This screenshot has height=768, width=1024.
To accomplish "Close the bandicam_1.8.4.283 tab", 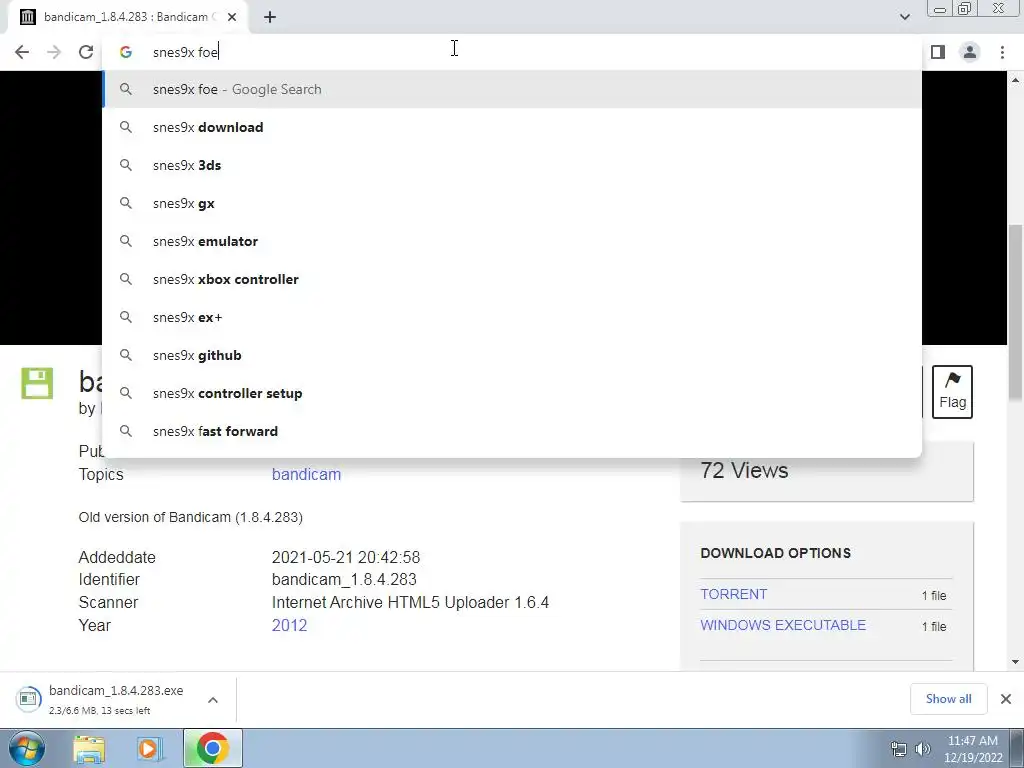I will 232,17.
